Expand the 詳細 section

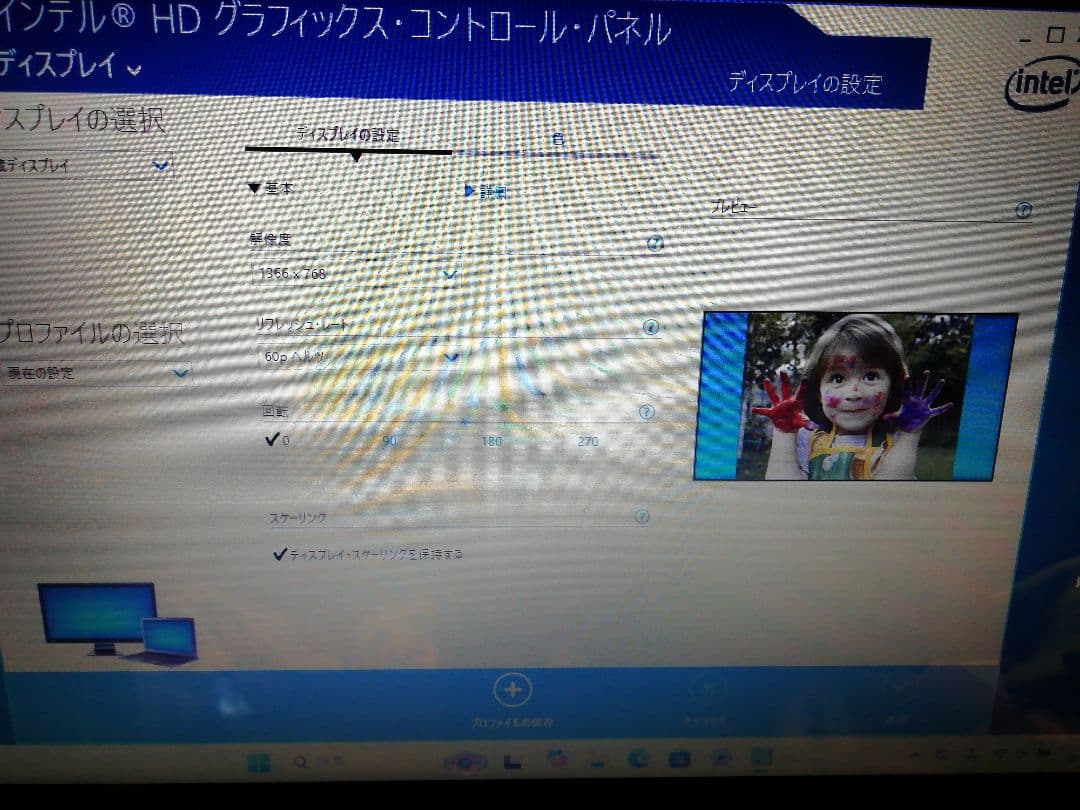click(x=486, y=191)
